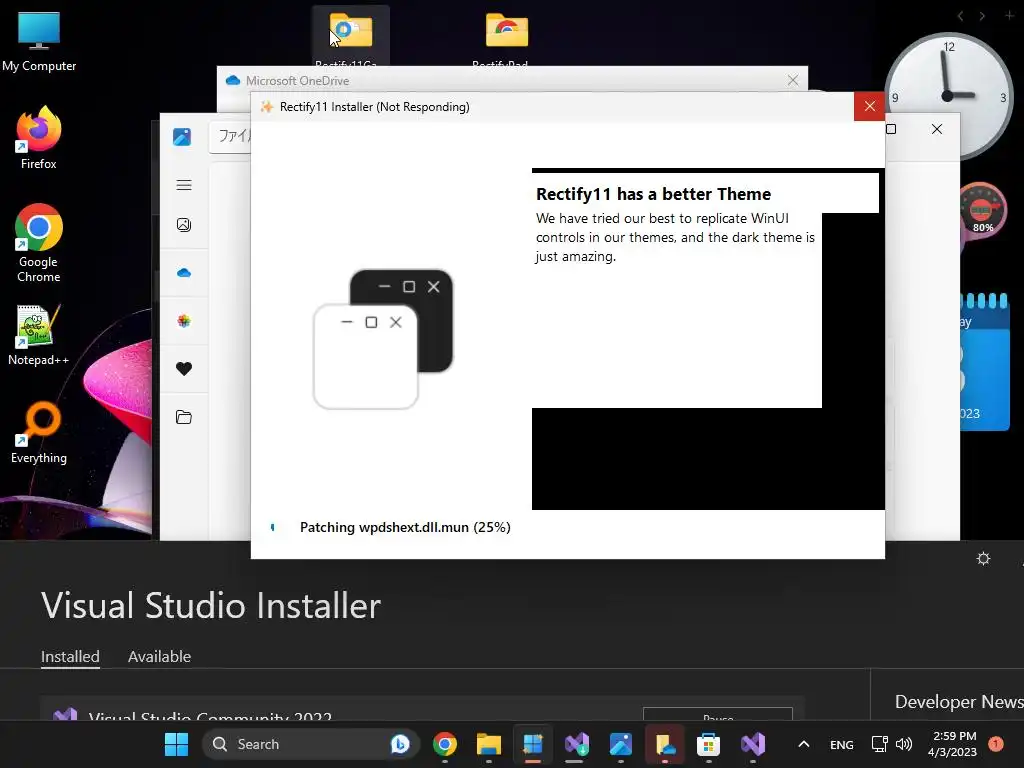1024x768 pixels.
Task: Close the Photos app window
Action: point(936,129)
